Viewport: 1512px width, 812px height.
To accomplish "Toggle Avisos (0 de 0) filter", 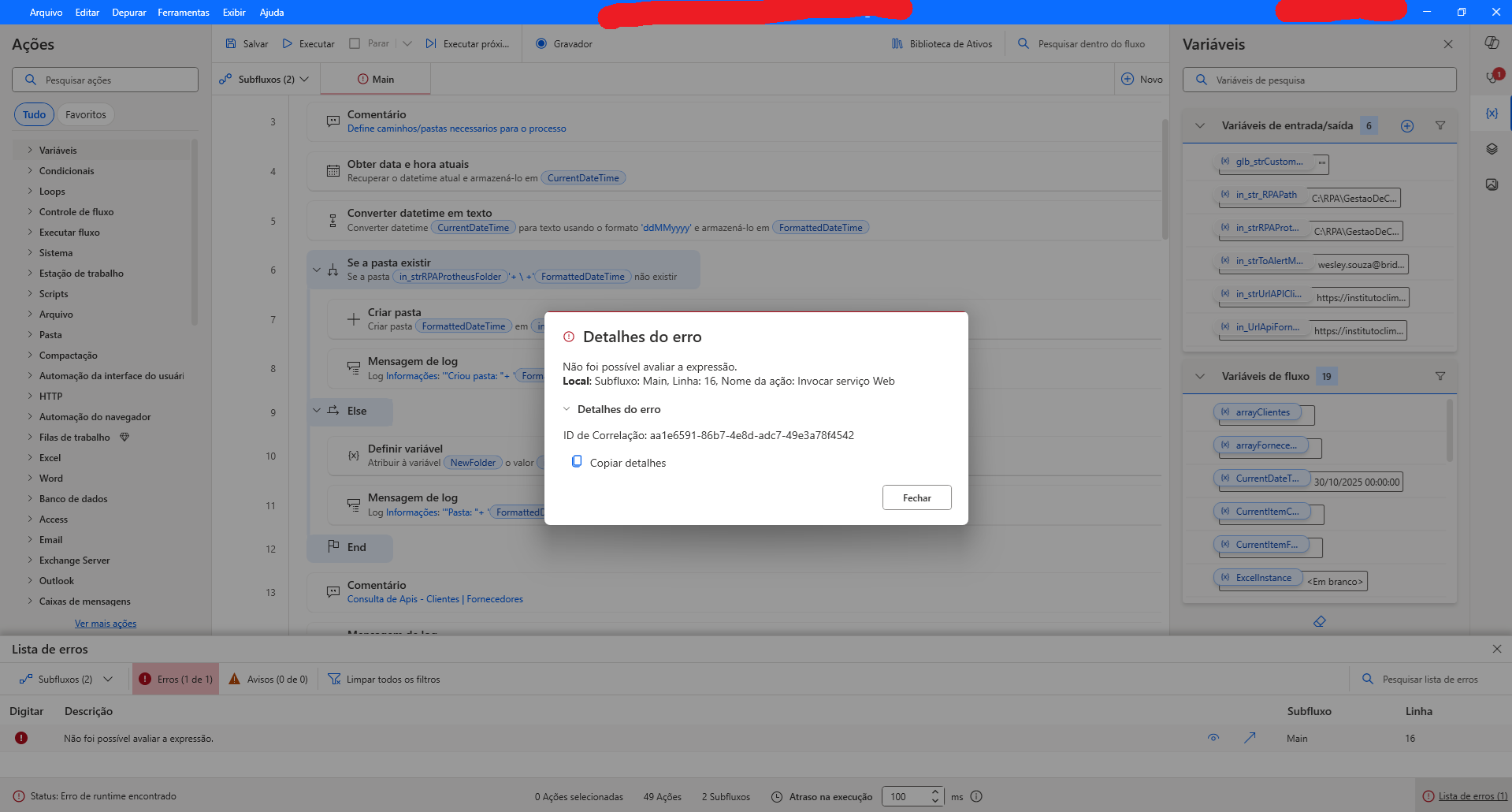I will tap(268, 680).
